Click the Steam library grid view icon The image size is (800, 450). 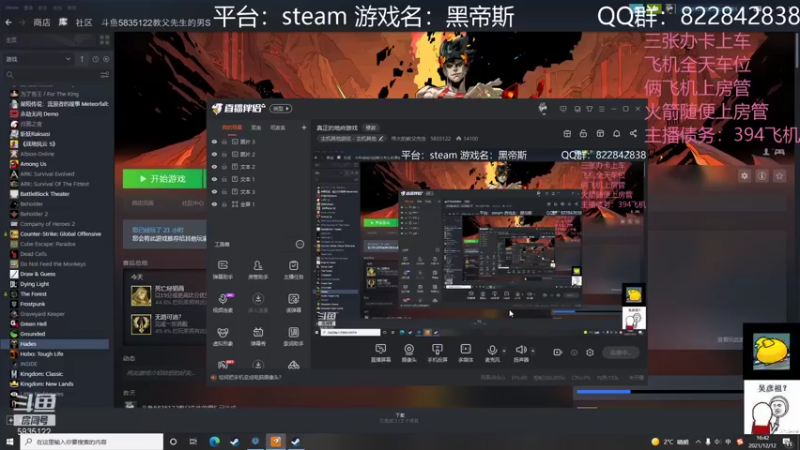point(105,40)
